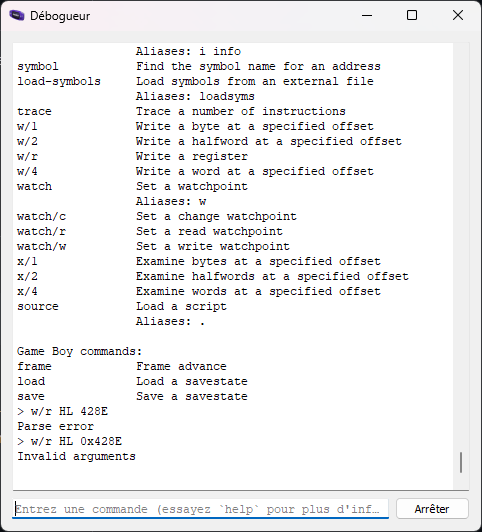
Task: Maximize the Débogueur window
Action: (x=412, y=15)
